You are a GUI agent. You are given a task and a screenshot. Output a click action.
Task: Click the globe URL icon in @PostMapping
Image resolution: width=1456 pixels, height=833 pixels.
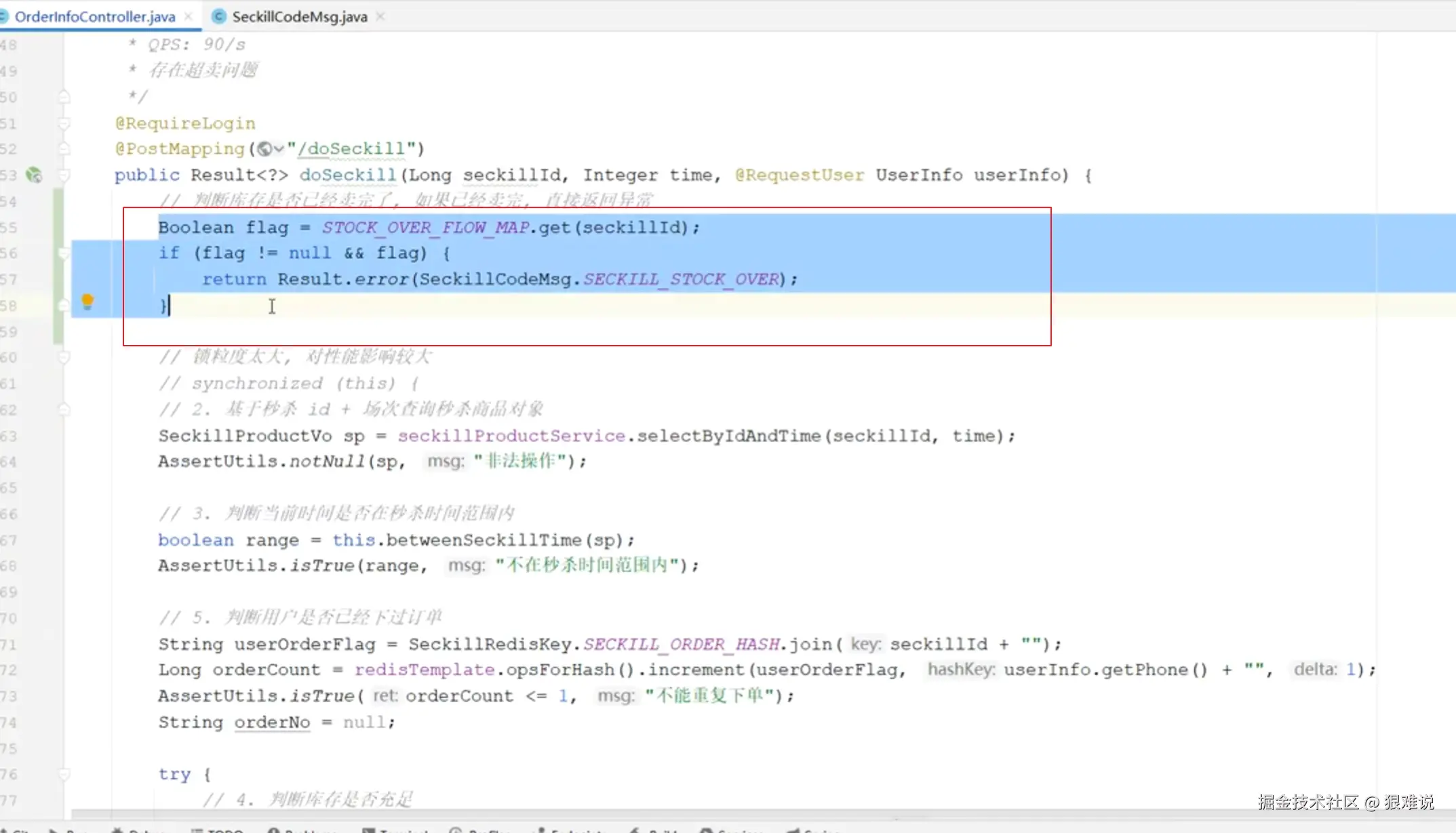pos(264,148)
